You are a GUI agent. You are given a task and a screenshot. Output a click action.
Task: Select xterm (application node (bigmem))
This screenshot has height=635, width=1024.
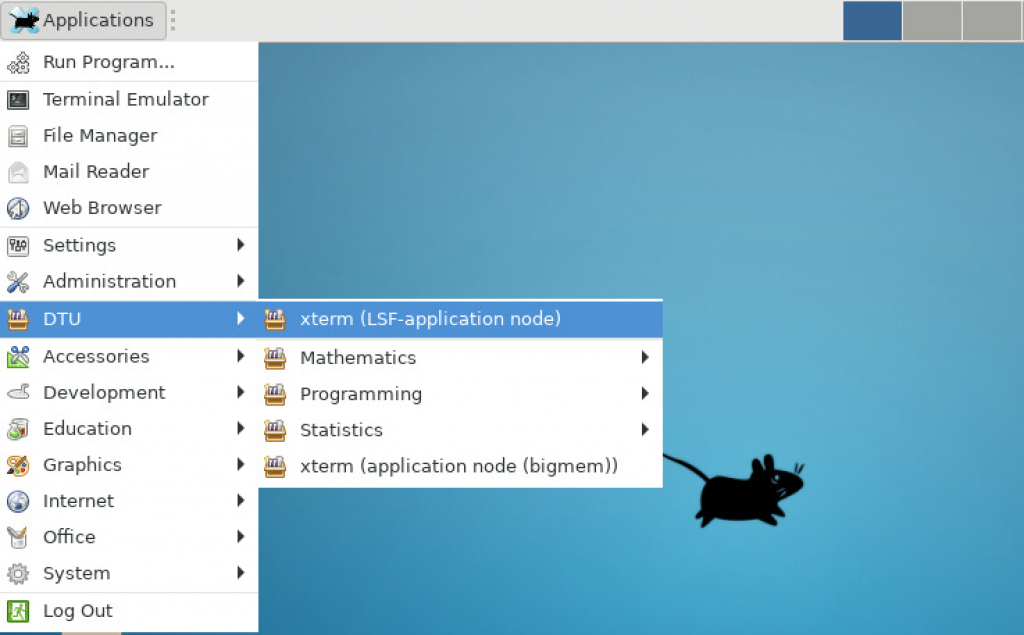(x=458, y=465)
